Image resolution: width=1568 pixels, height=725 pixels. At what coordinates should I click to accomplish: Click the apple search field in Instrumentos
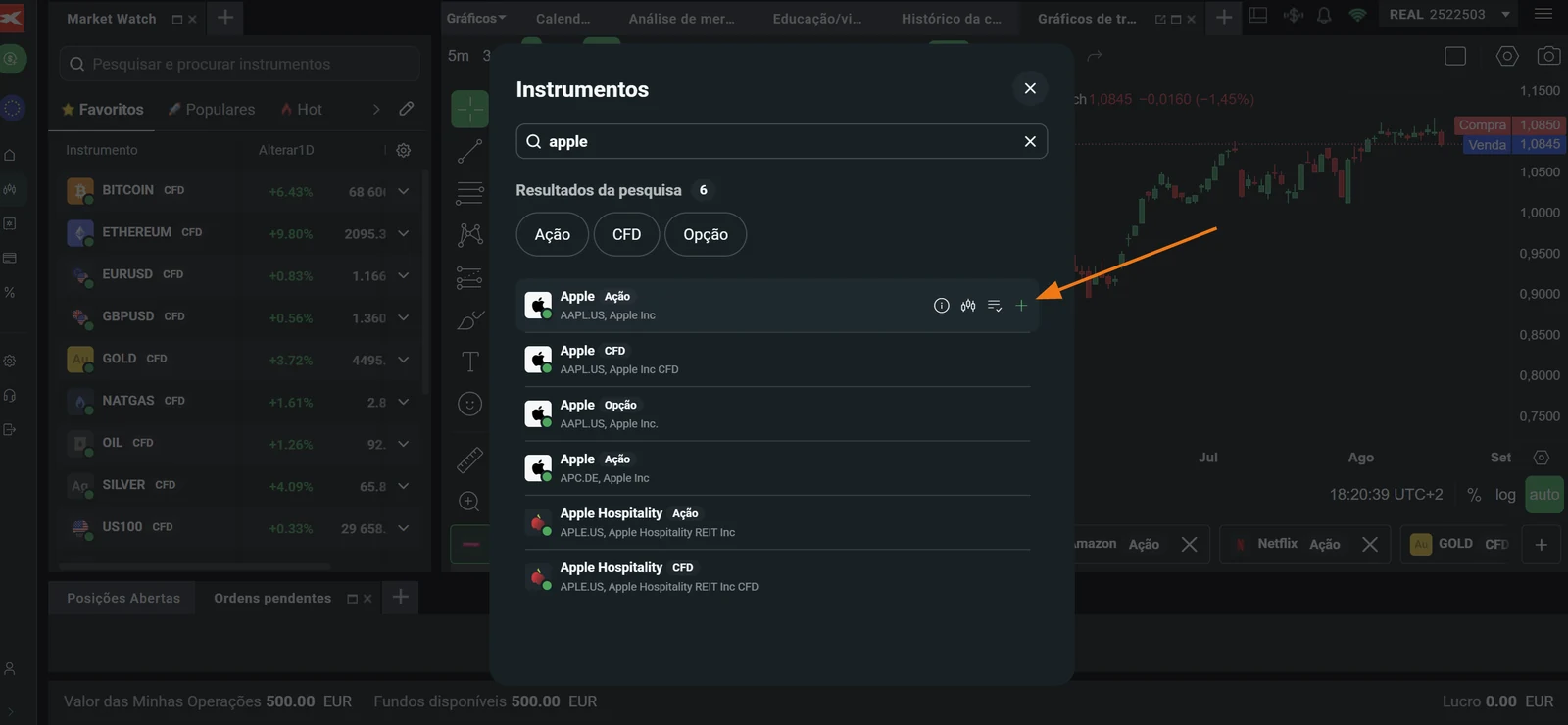point(781,141)
